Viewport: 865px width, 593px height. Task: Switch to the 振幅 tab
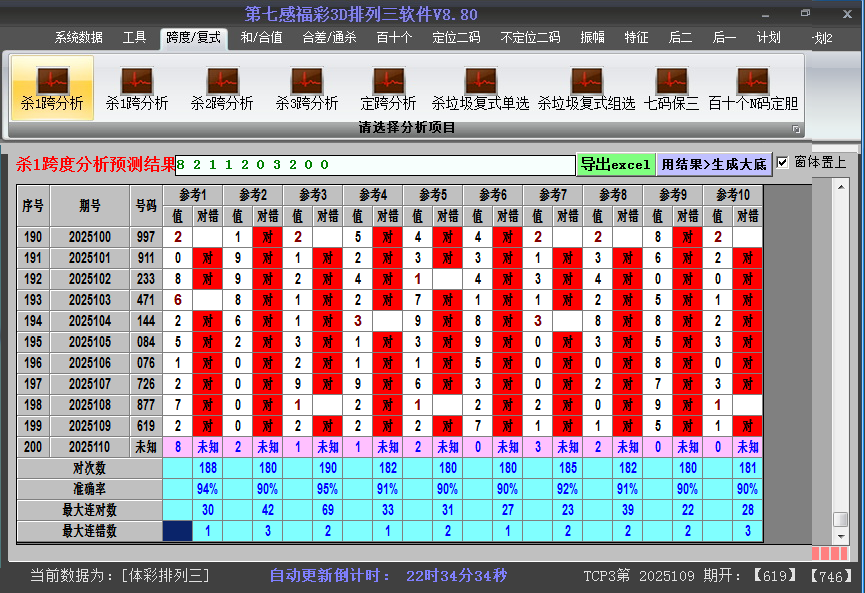[592, 38]
